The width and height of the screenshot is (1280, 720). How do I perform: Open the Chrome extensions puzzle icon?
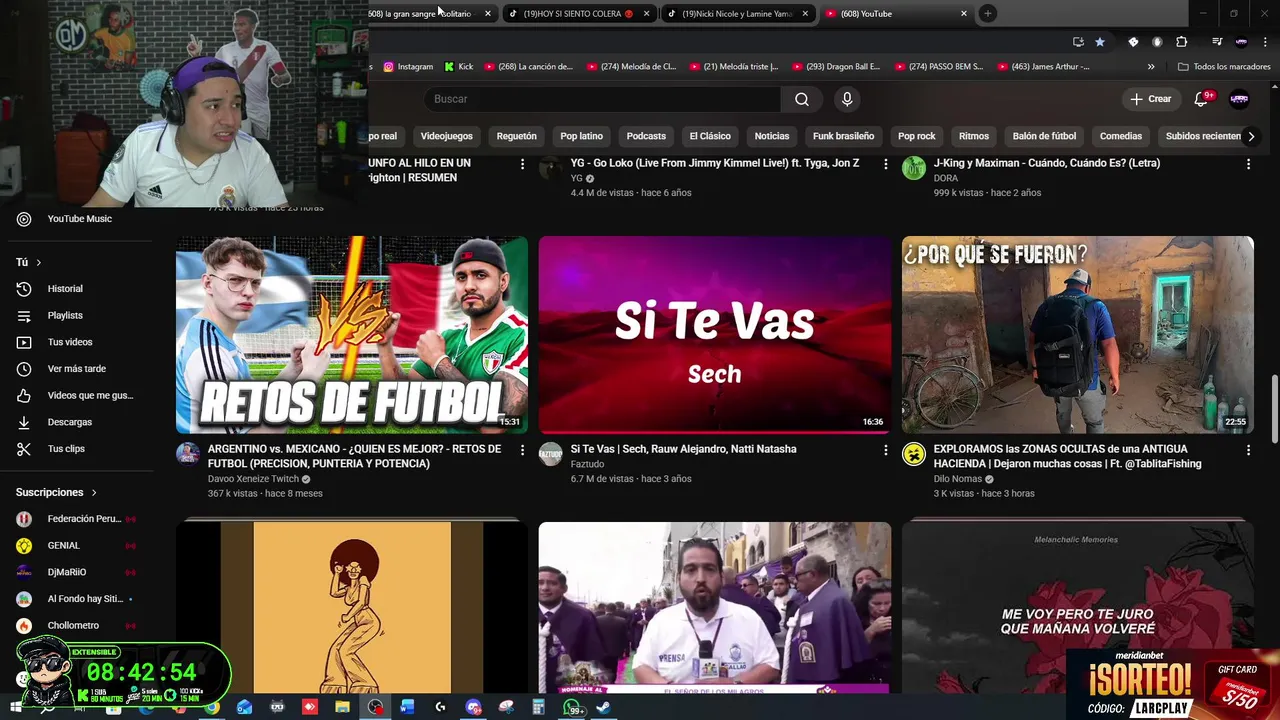click(x=1182, y=42)
